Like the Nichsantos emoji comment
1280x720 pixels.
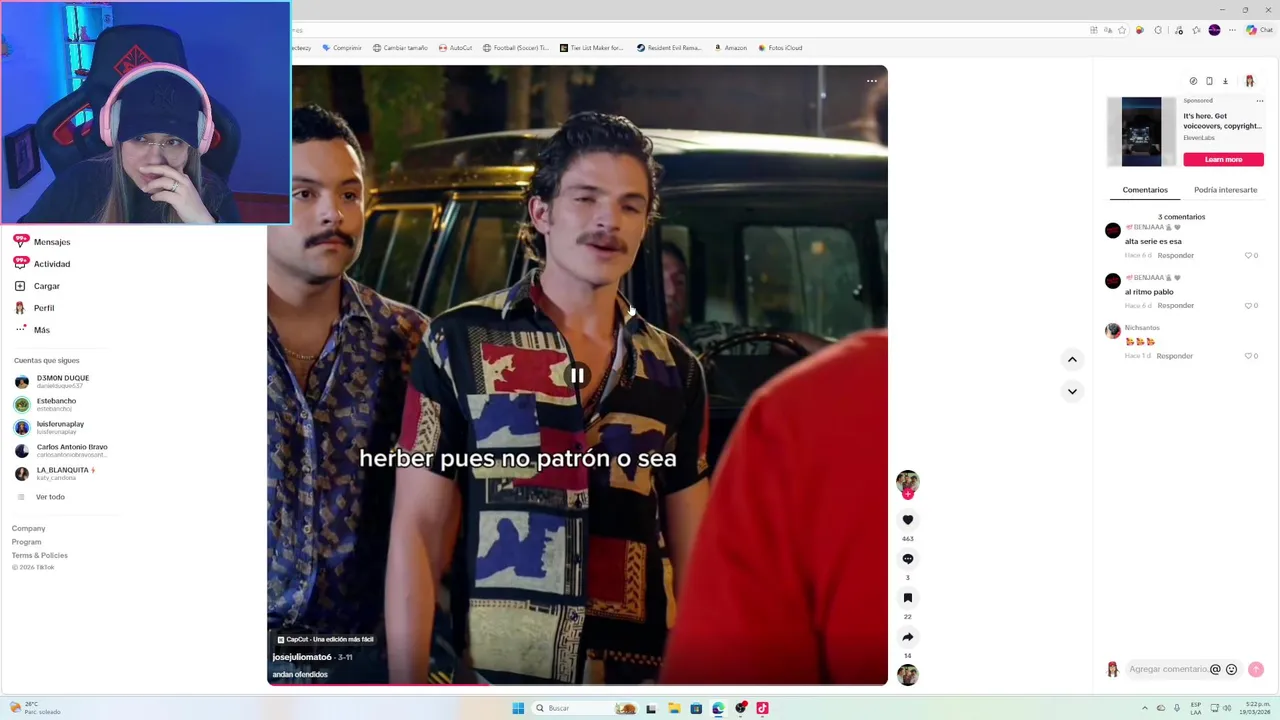[x=1250, y=356]
